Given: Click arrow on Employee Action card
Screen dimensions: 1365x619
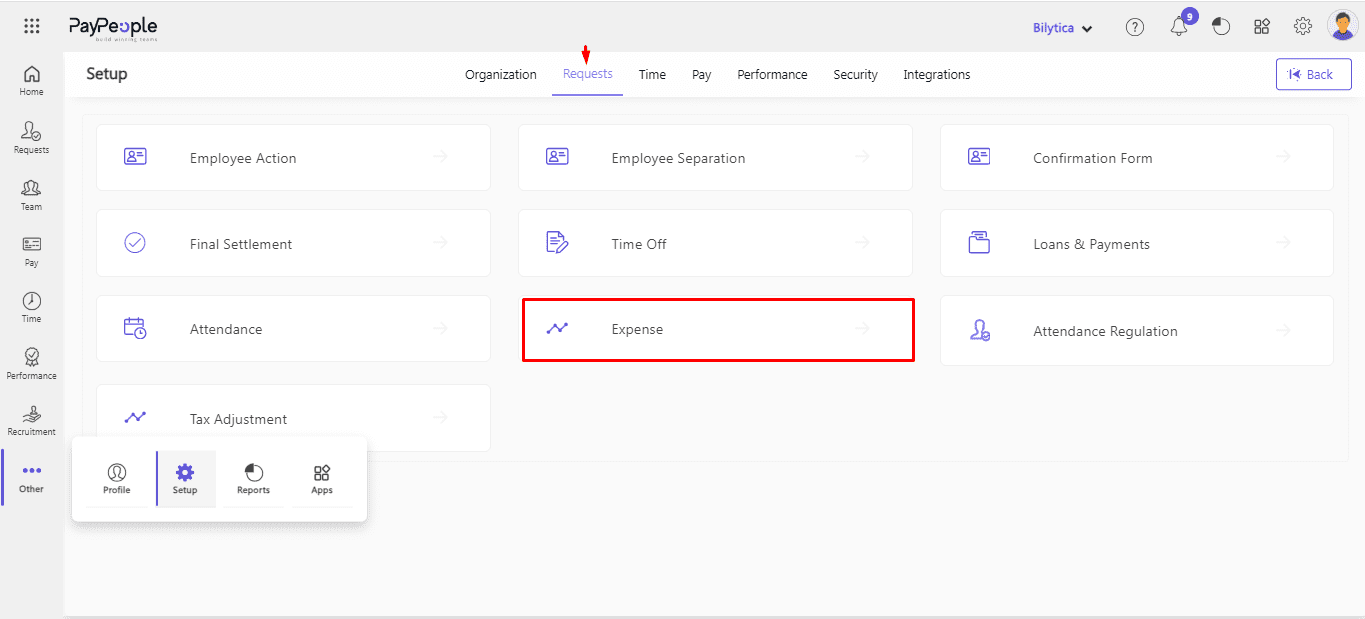Looking at the screenshot, I should [440, 157].
